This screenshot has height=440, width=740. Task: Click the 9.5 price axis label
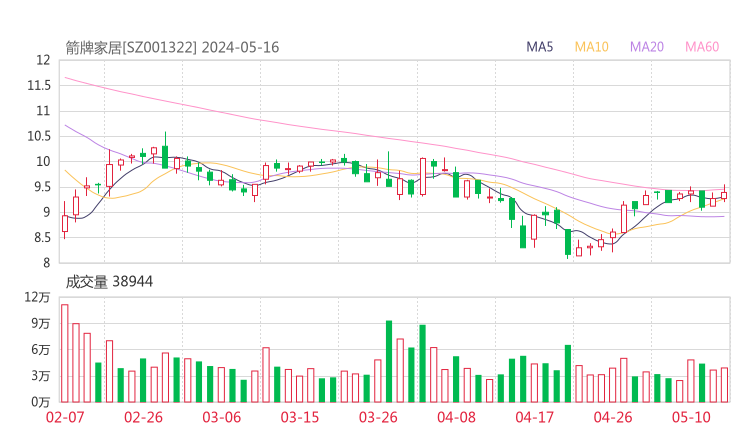click(x=42, y=187)
